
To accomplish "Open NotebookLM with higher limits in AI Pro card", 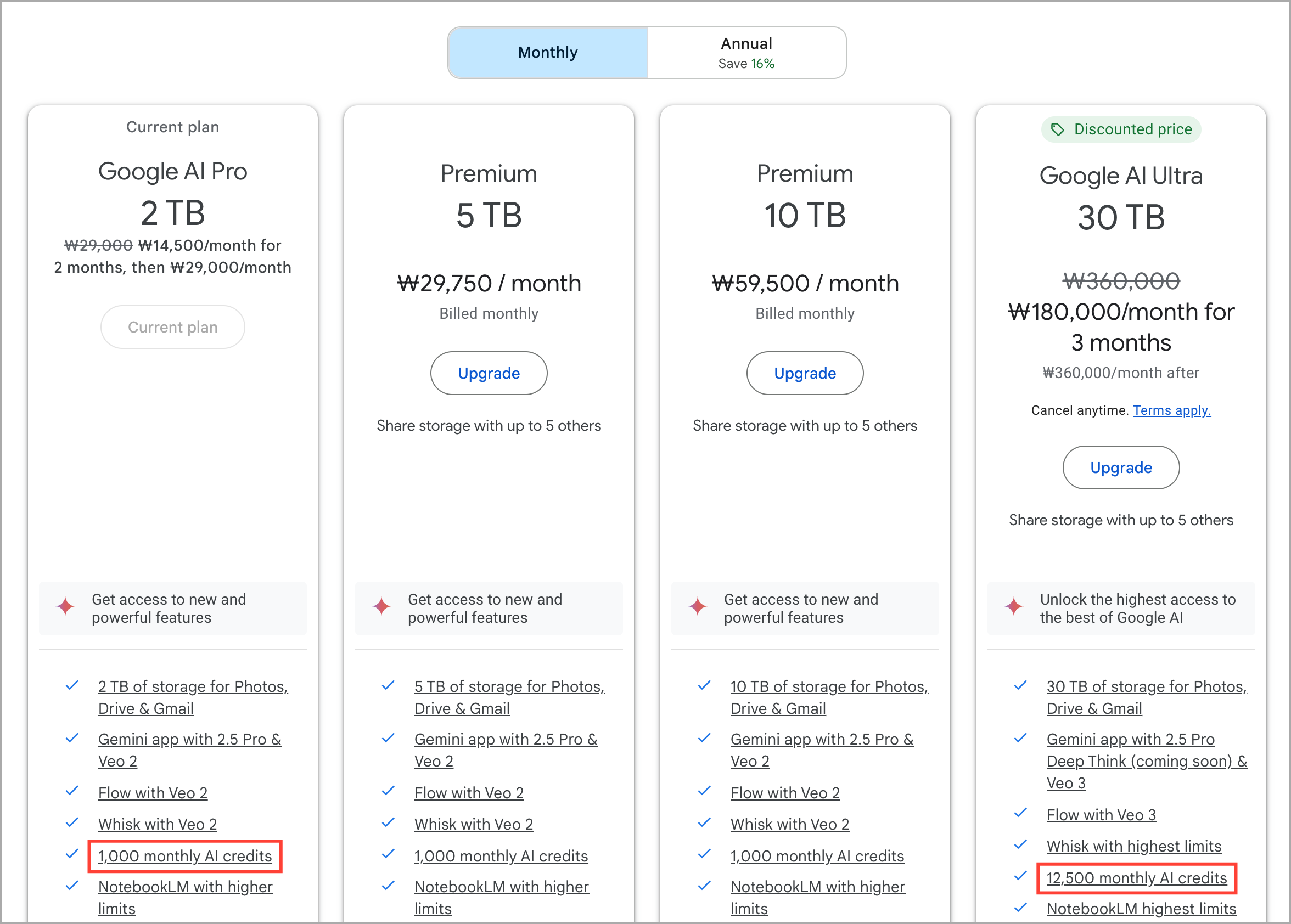I will coord(185,897).
